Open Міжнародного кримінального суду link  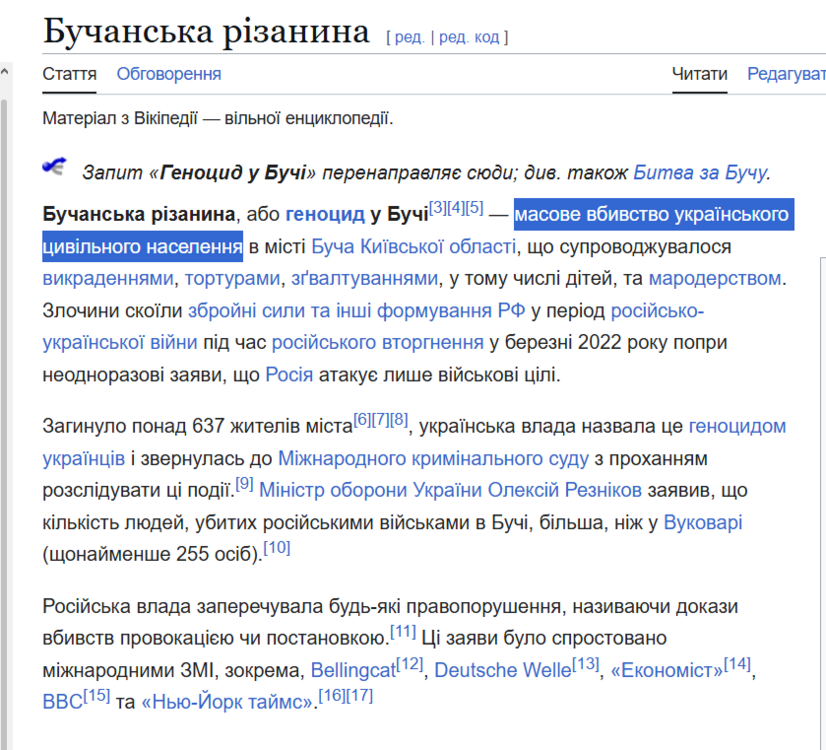[433, 459]
